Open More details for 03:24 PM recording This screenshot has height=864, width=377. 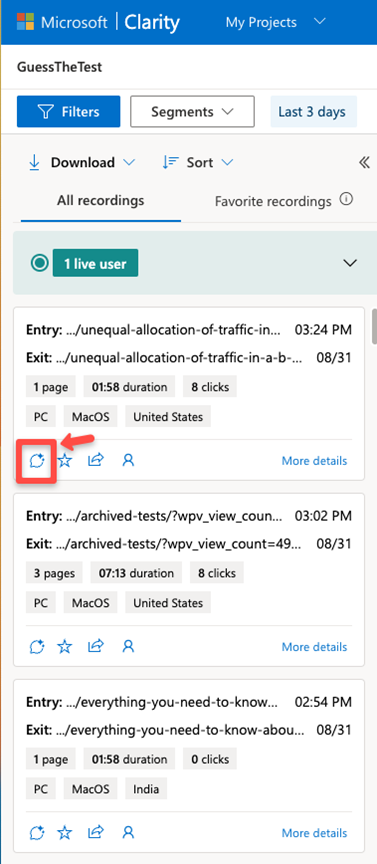(x=314, y=461)
